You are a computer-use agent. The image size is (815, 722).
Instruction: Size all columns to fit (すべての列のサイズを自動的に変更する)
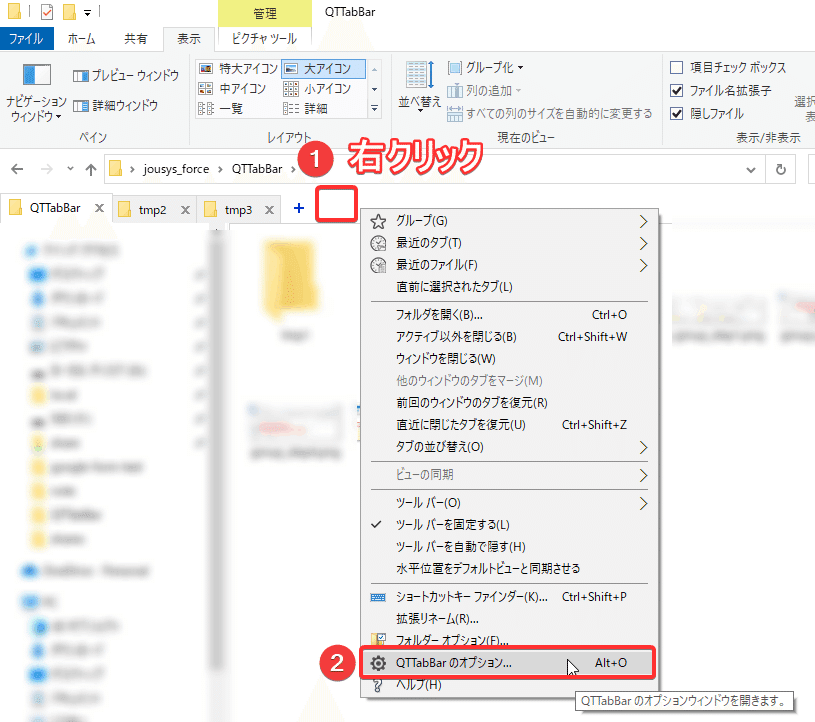point(549,113)
